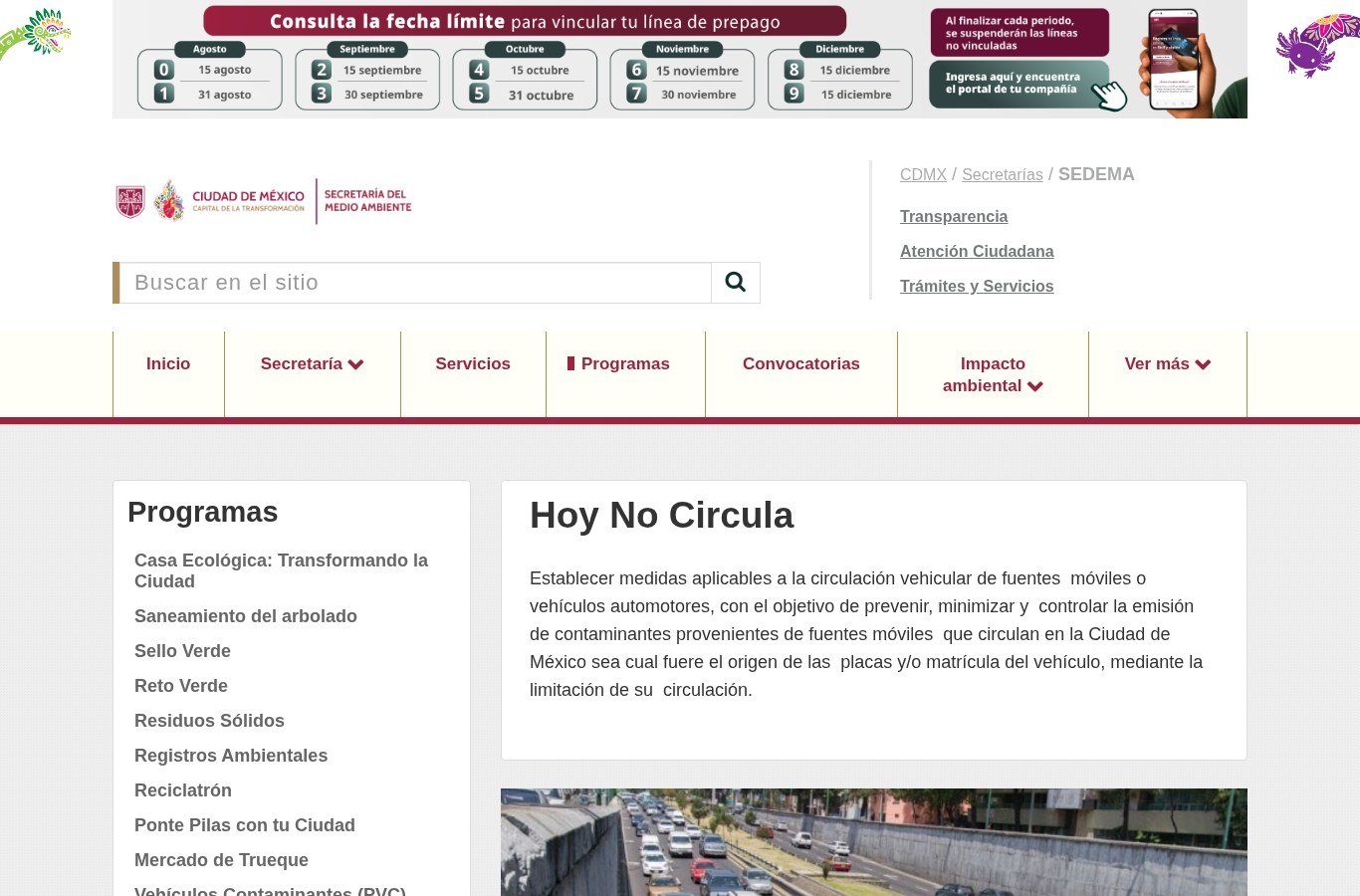The image size is (1360, 896).
Task: Open the Residuos Sólidos program
Action: (209, 721)
